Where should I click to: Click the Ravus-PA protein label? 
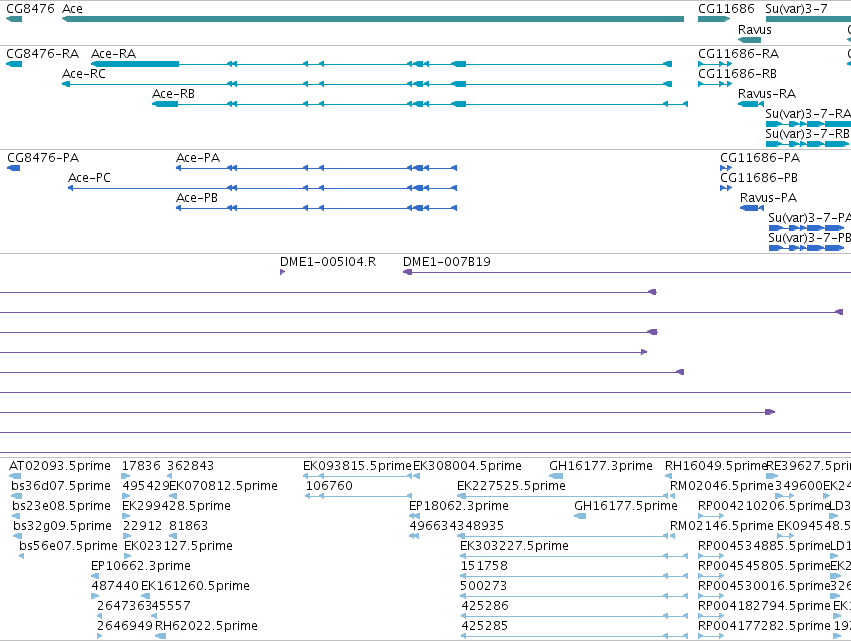click(769, 198)
